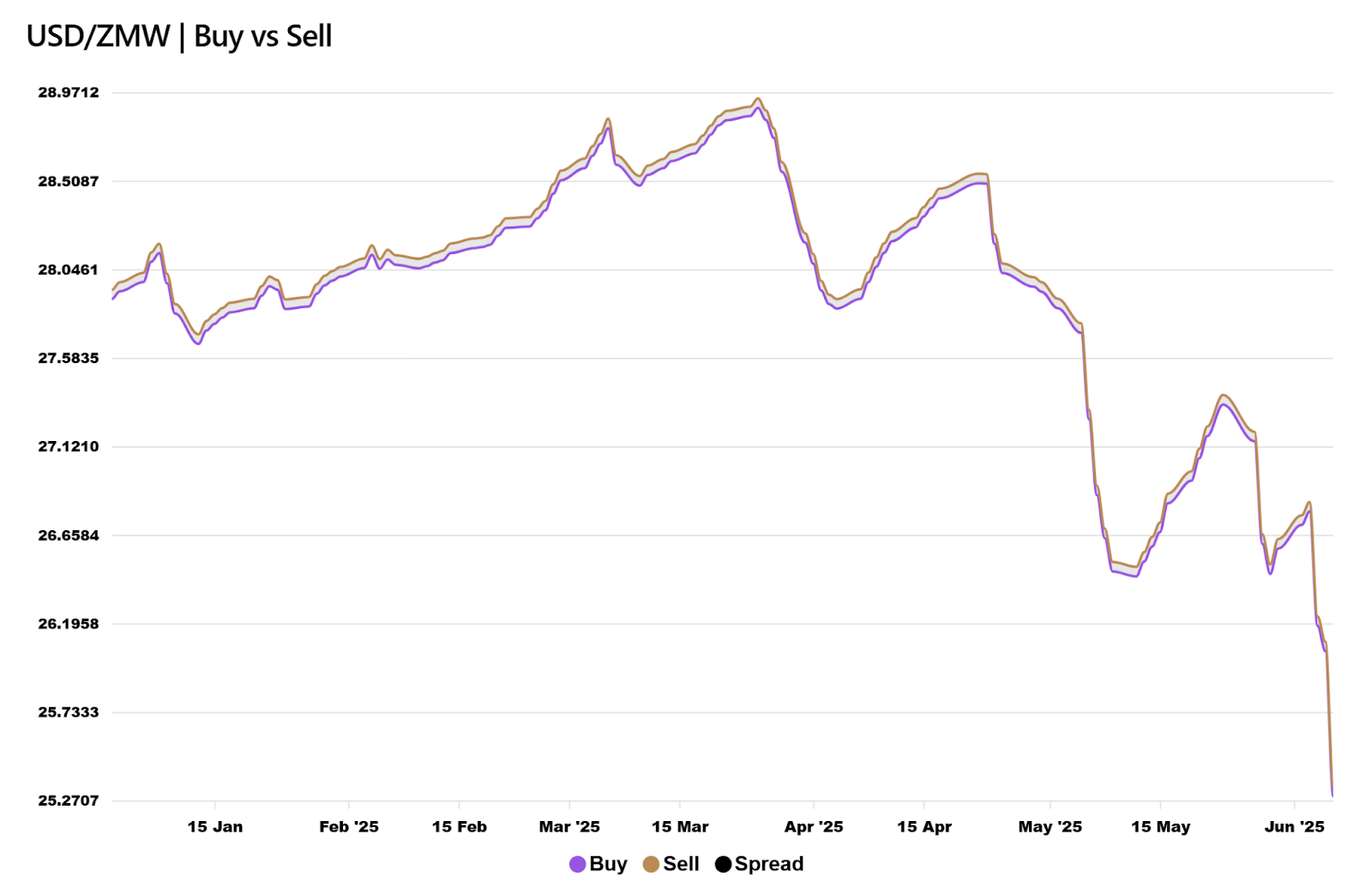Click the brown Sell legend dot
The height and width of the screenshot is (894, 1372).
[651, 865]
